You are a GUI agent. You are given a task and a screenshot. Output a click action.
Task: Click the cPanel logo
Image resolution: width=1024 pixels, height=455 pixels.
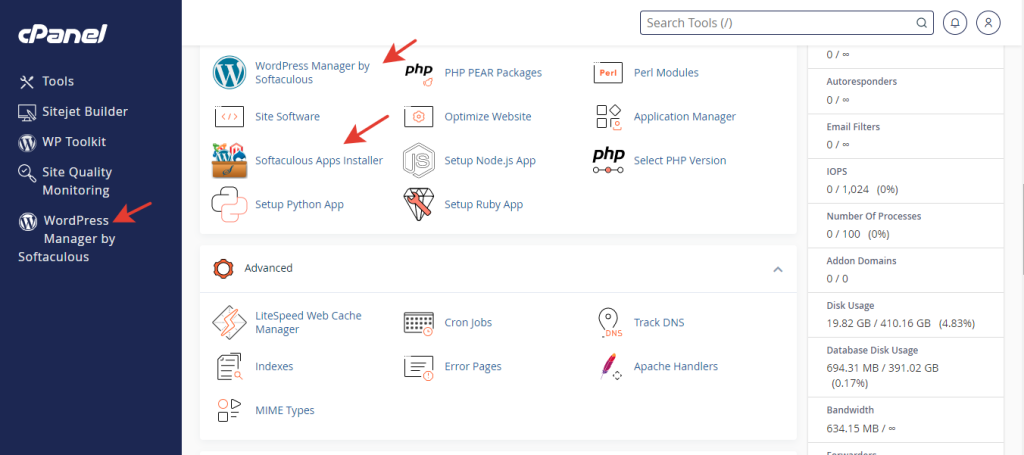pos(63,33)
